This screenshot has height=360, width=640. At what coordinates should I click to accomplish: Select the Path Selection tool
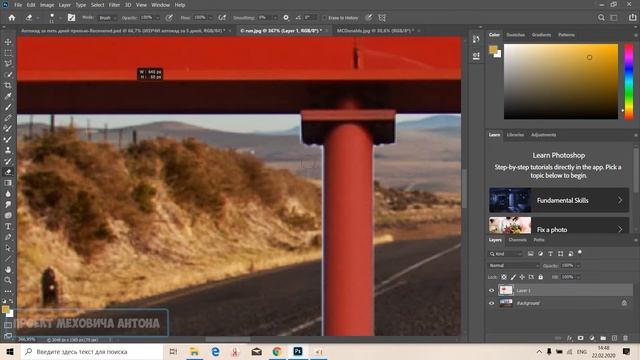pos(8,248)
